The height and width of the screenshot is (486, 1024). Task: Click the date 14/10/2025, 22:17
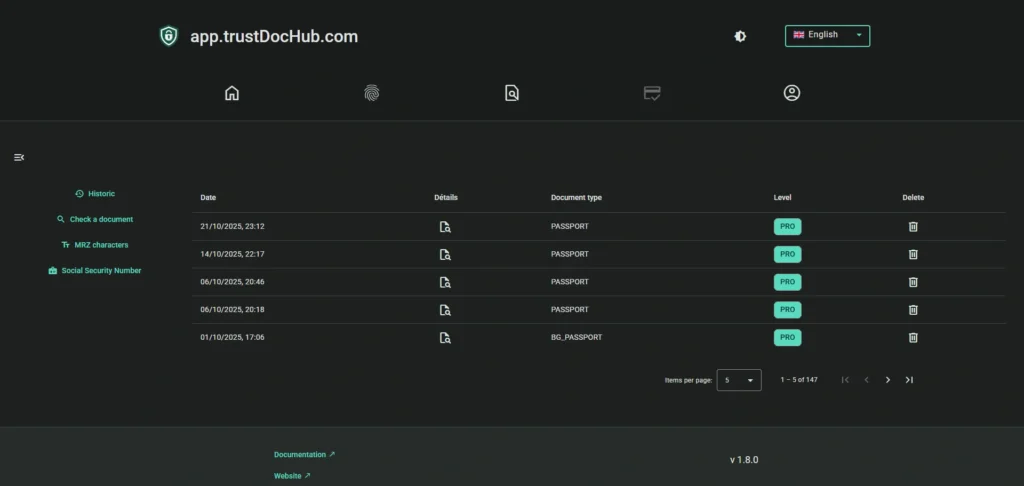coord(232,254)
